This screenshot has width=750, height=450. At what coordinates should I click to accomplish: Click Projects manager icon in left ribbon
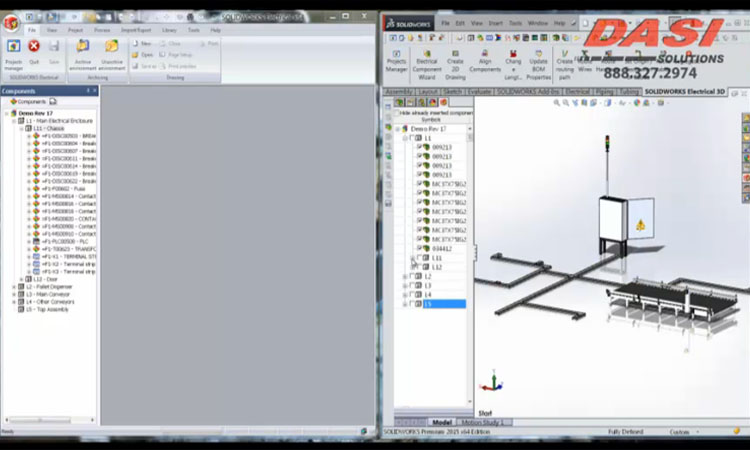point(13,48)
